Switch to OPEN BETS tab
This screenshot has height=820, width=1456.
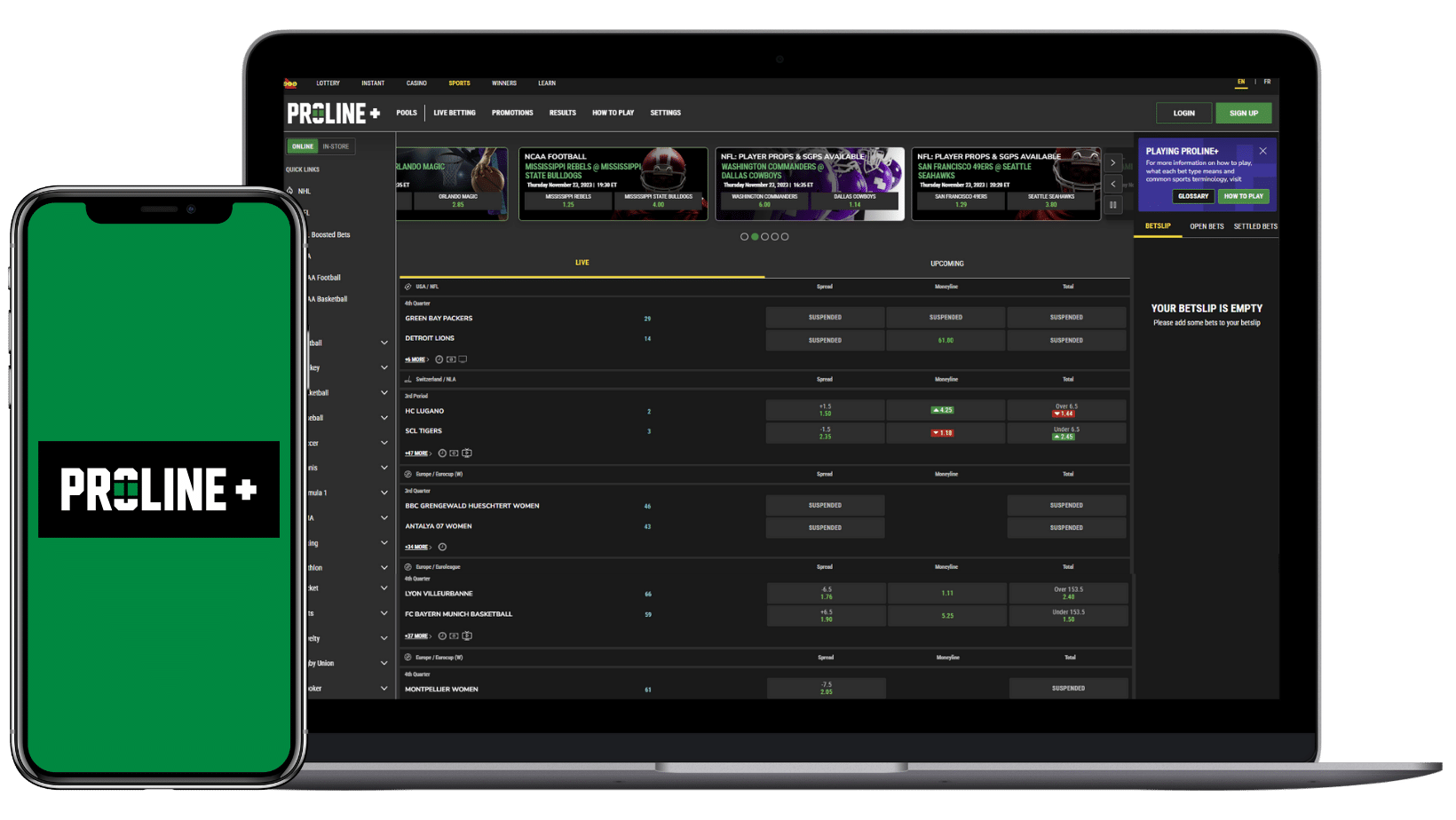(1207, 226)
